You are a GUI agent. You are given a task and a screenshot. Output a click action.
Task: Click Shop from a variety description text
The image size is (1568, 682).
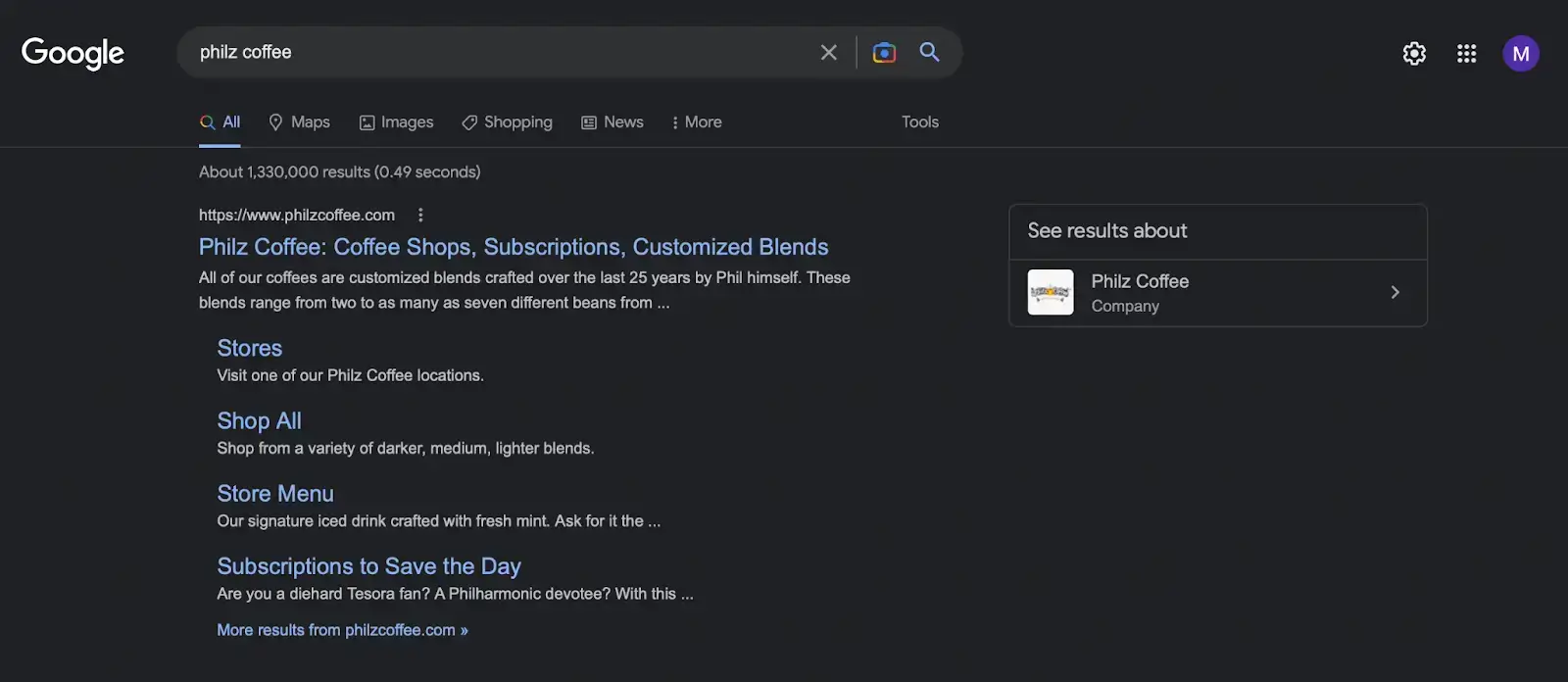pyautogui.click(x=405, y=448)
